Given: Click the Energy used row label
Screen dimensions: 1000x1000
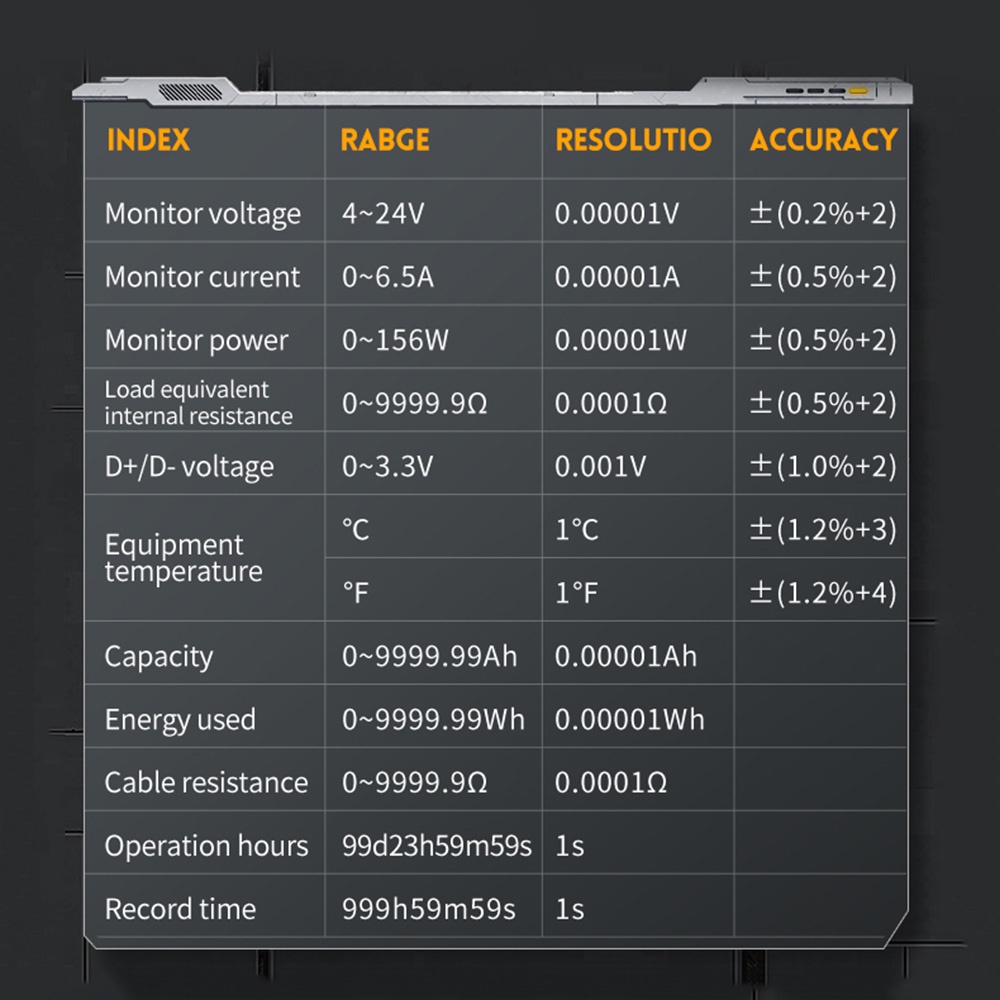Looking at the screenshot, I should 180,720.
